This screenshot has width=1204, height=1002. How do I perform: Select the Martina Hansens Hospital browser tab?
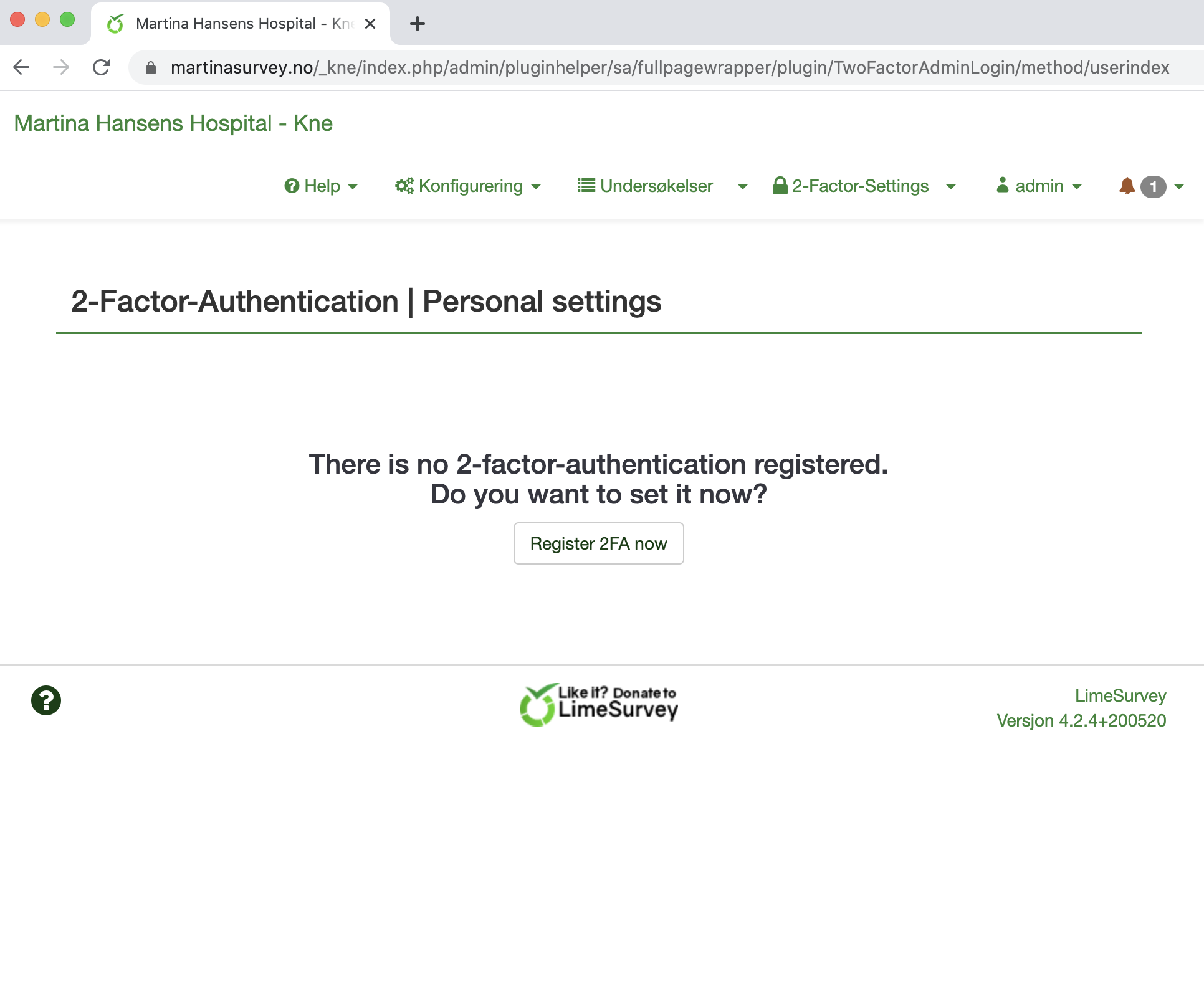(237, 24)
